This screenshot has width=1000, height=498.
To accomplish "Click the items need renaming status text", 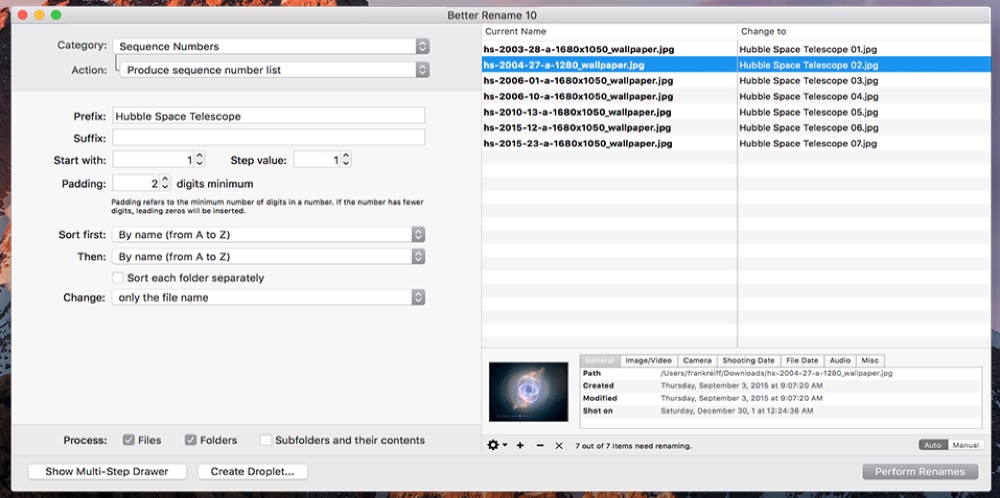I will (633, 446).
